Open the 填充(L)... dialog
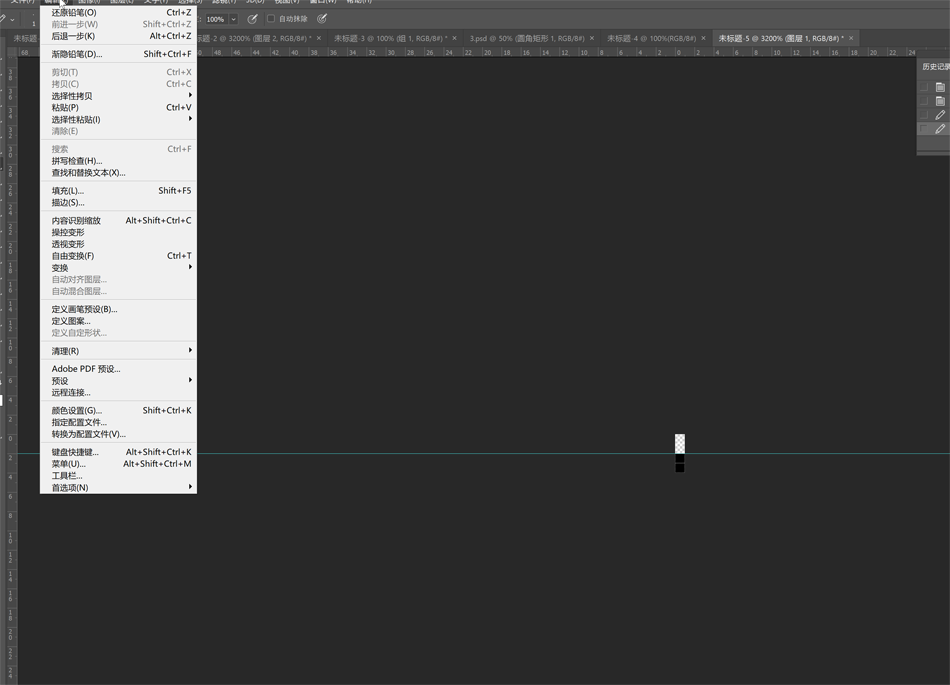The image size is (950, 685). (x=118, y=190)
